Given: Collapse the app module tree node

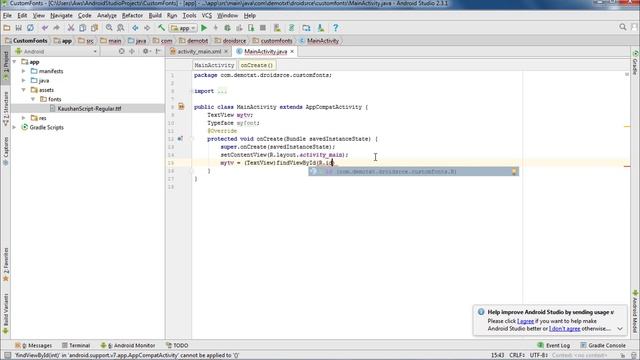Looking at the screenshot, I should pos(15,62).
